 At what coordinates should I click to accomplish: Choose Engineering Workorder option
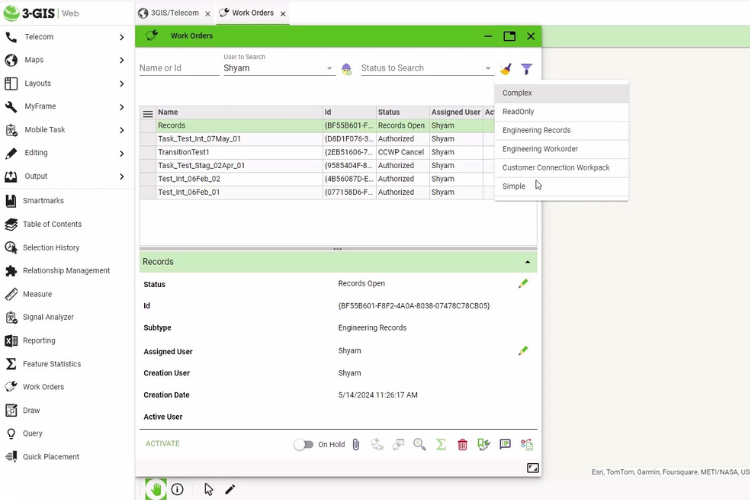coord(561,149)
